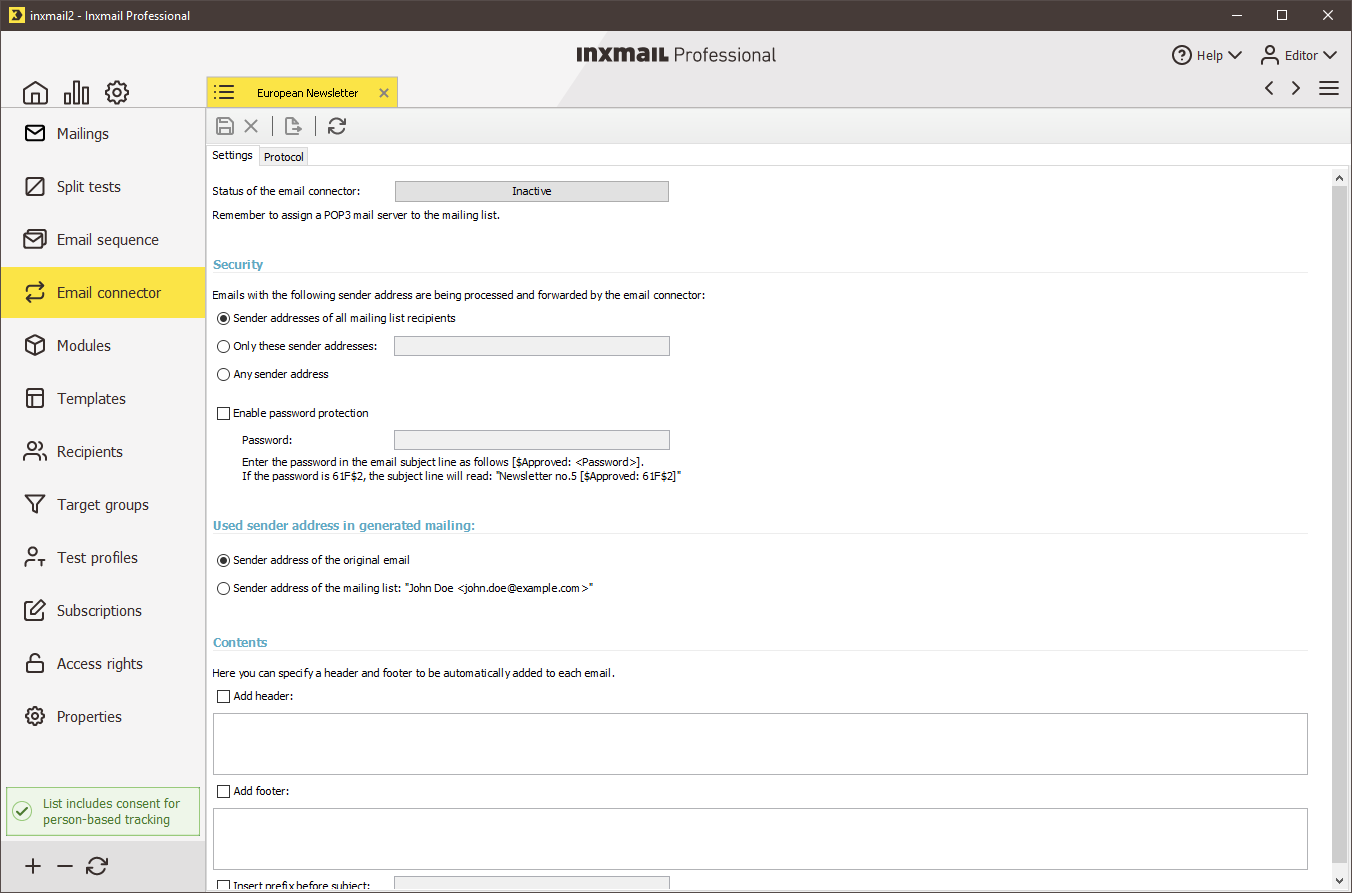The image size is (1352, 893).
Task: Click the Email connector arrows icon
Action: [35, 292]
